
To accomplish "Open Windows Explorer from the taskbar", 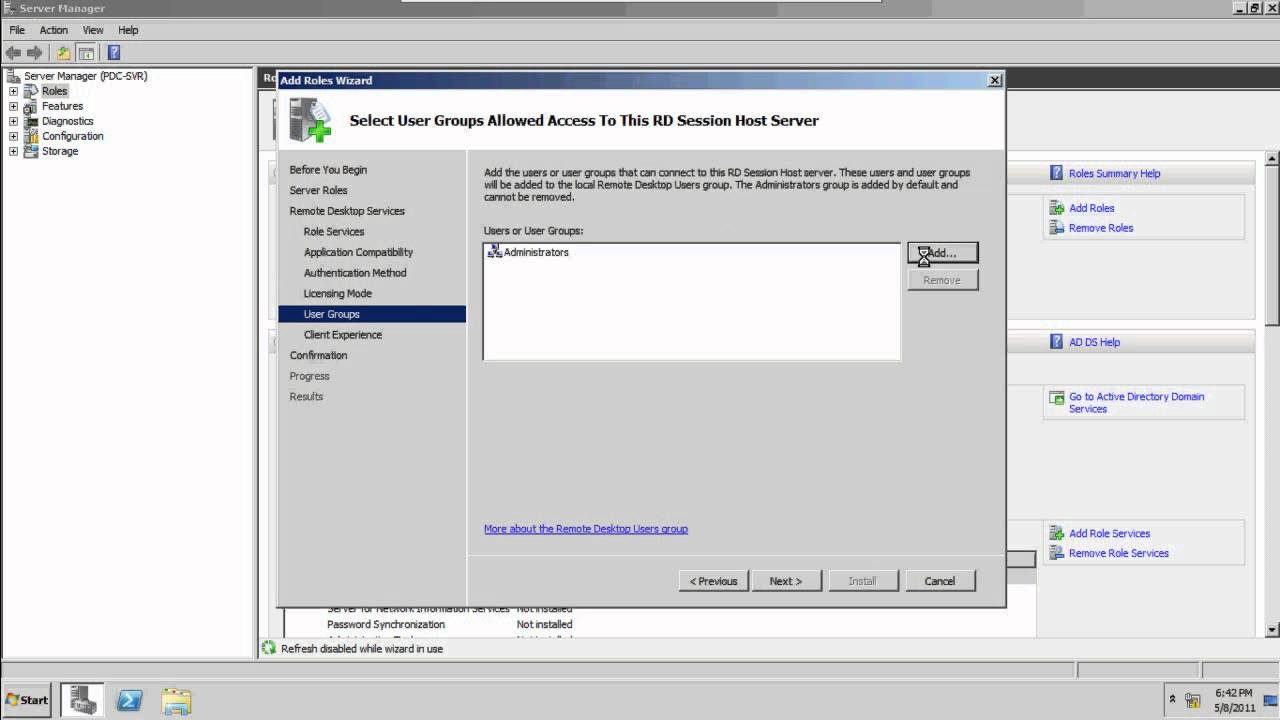I will [176, 700].
